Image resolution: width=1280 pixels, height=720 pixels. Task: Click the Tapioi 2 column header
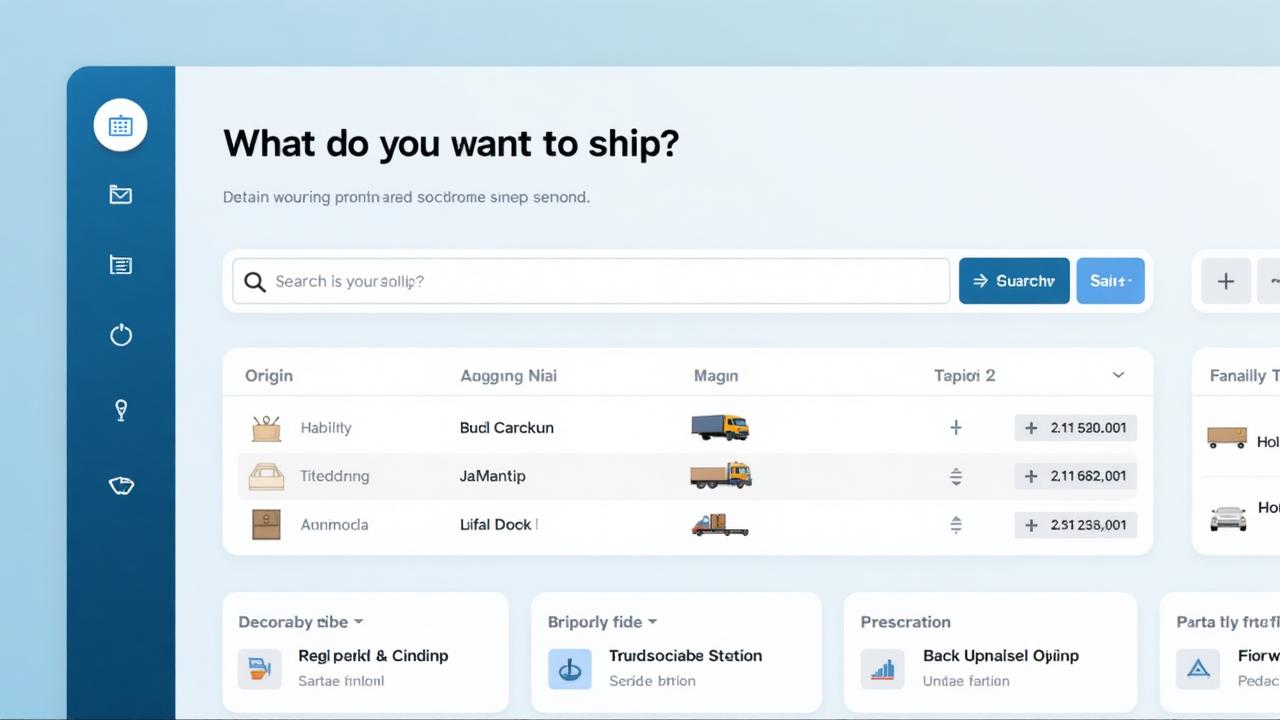pos(964,376)
